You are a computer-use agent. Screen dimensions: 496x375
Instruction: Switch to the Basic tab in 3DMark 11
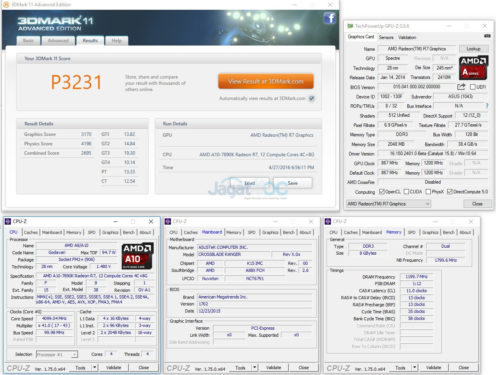[28, 41]
